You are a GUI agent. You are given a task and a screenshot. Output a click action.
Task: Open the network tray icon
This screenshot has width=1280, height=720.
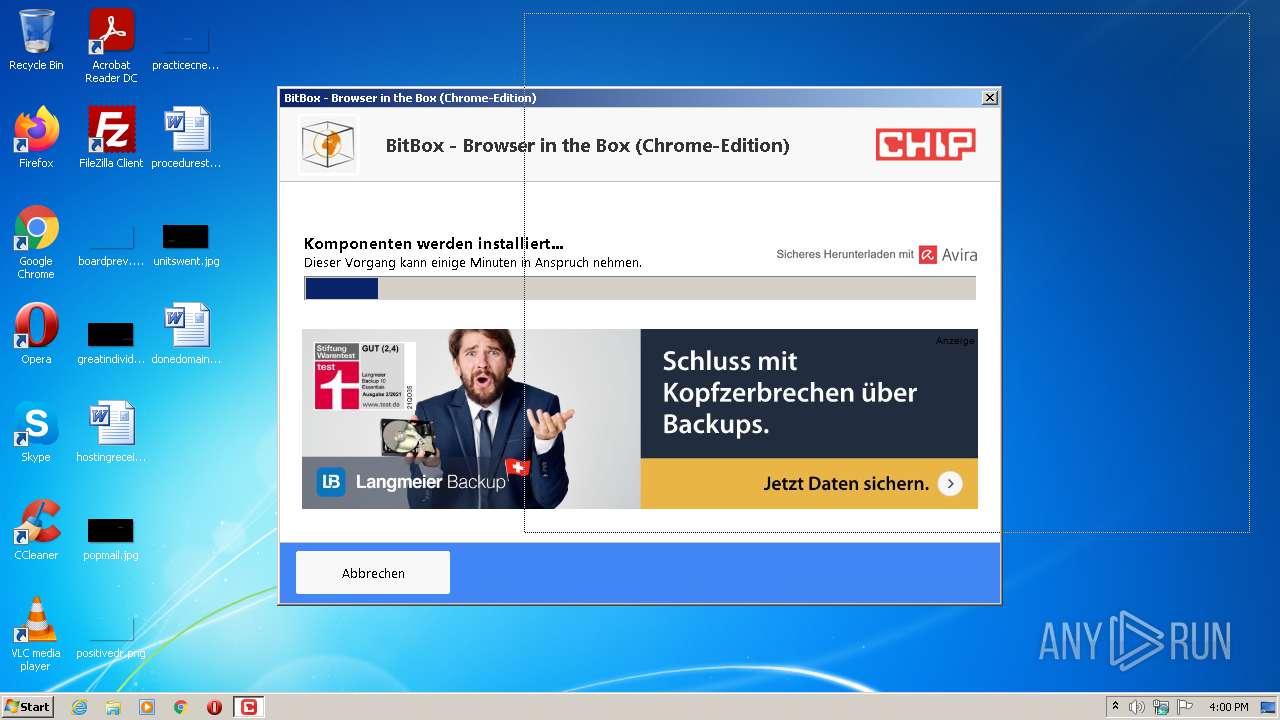[1161, 707]
